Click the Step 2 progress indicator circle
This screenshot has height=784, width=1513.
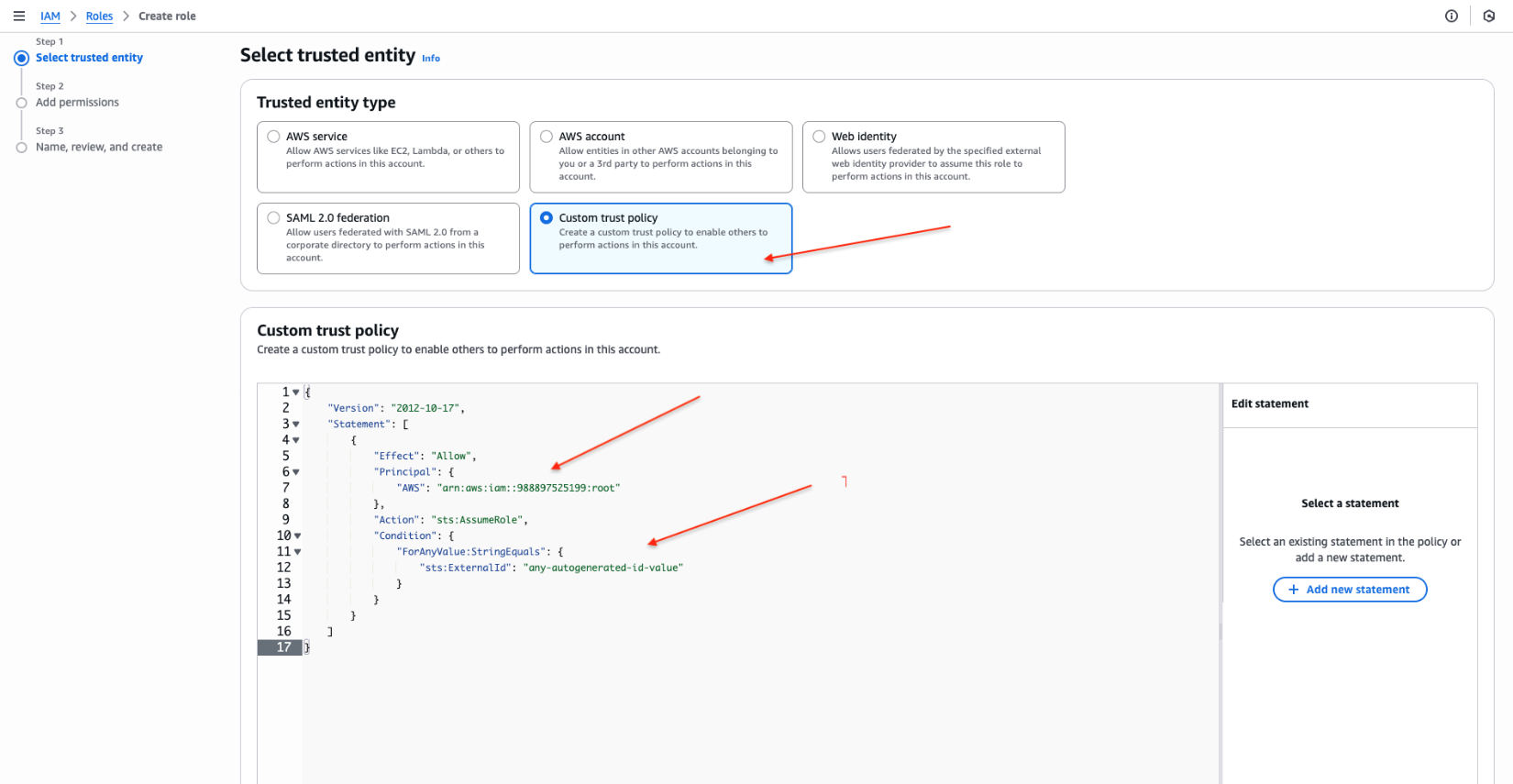(21, 103)
